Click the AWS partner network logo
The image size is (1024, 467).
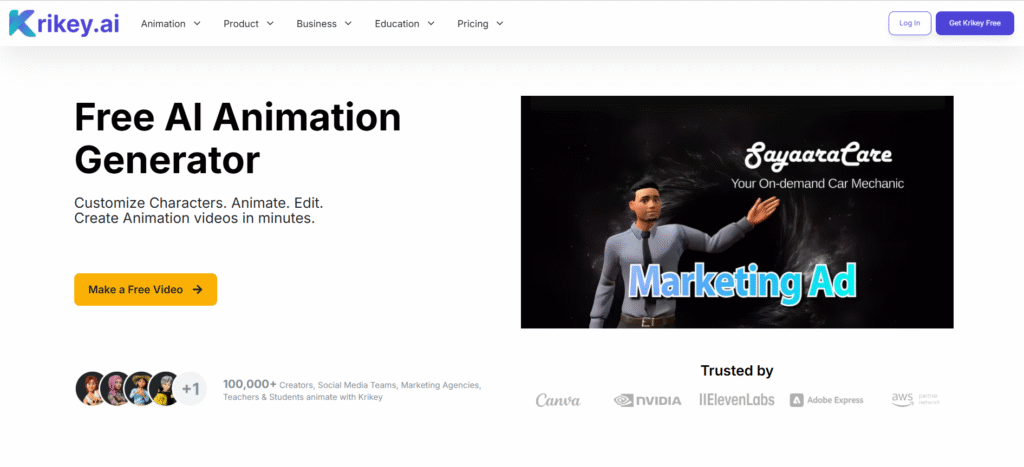click(x=915, y=399)
